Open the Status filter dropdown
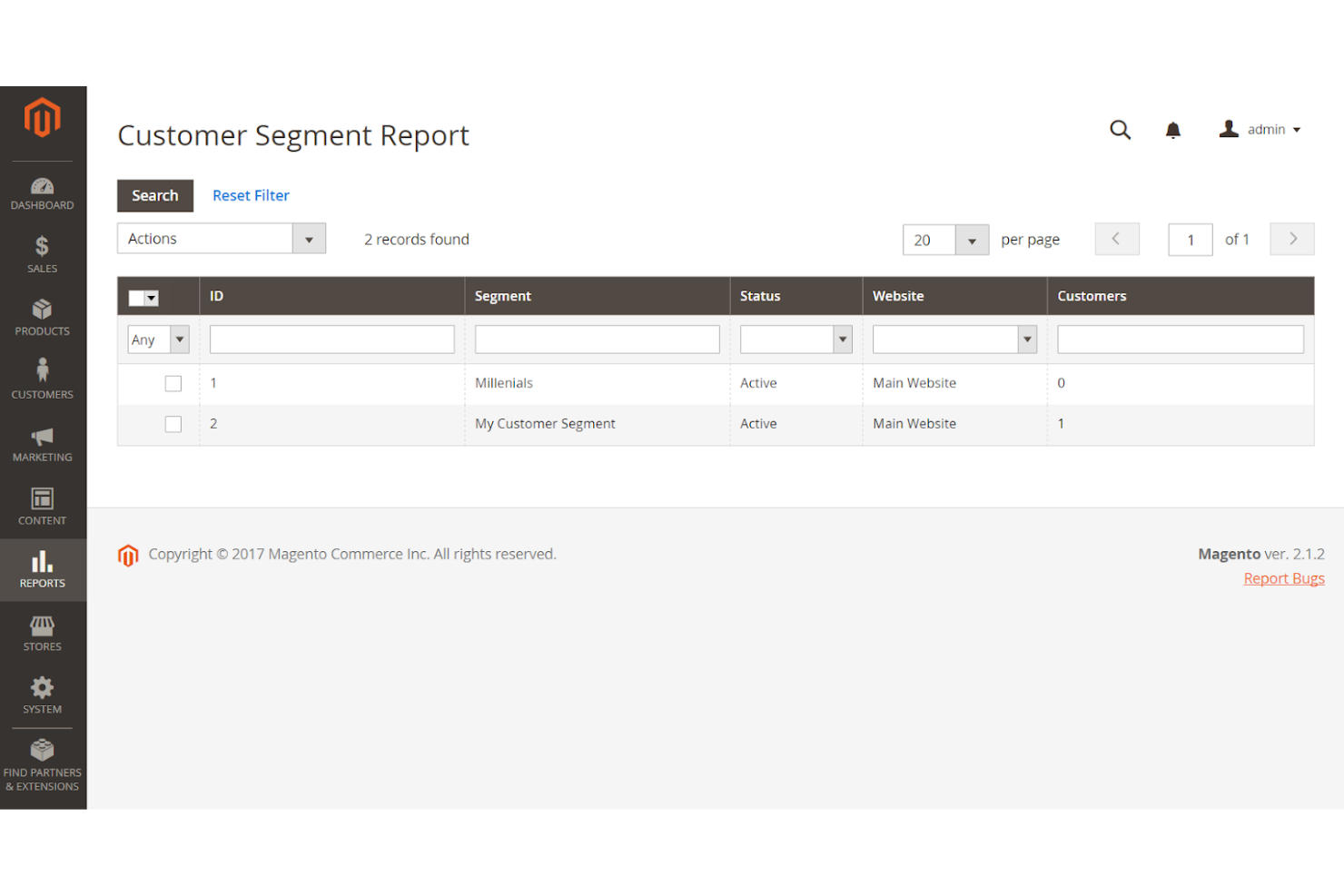This screenshot has height=896, width=1344. 796,339
